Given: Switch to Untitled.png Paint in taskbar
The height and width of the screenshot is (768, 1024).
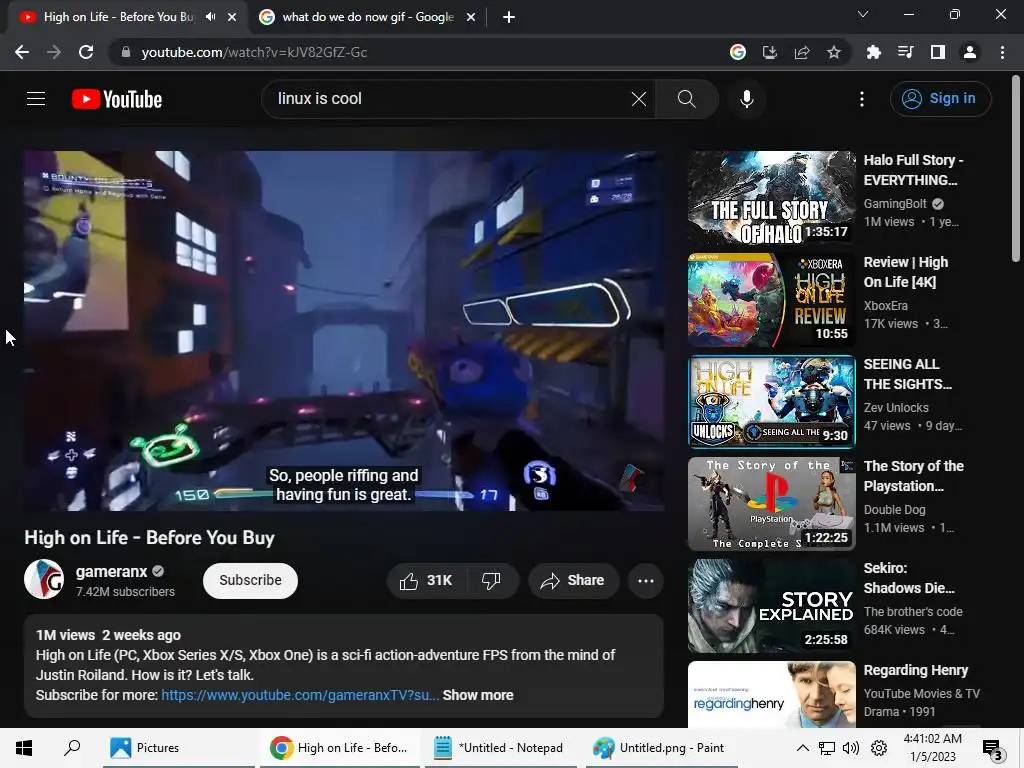Looking at the screenshot, I should [x=660, y=748].
